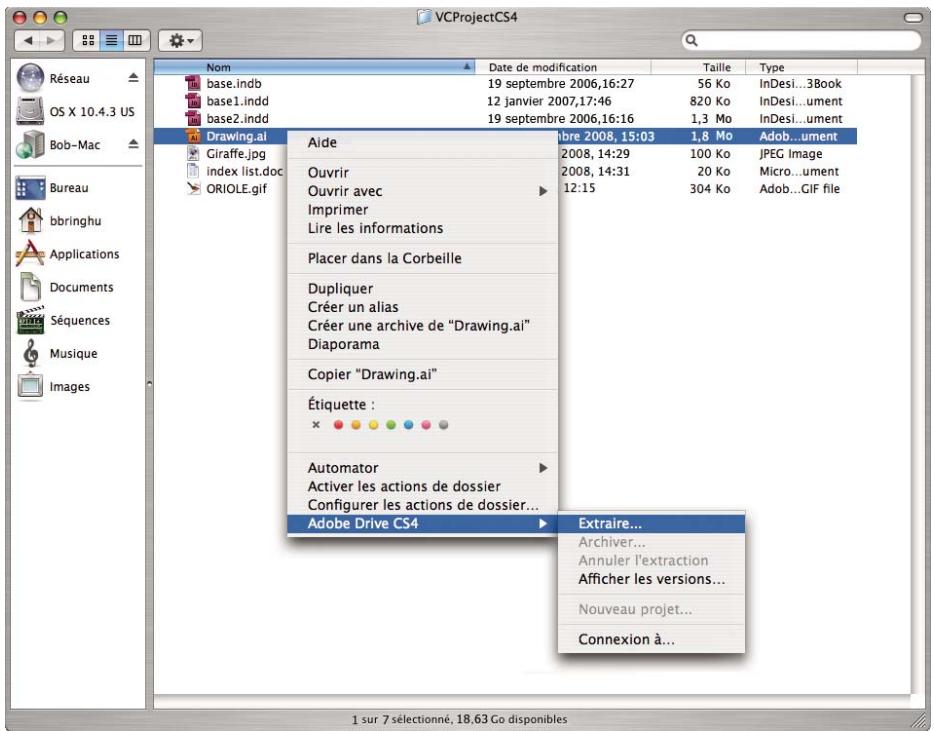This screenshot has height=731, width=934.
Task: Click the sidebar divider handle
Action: point(149,384)
